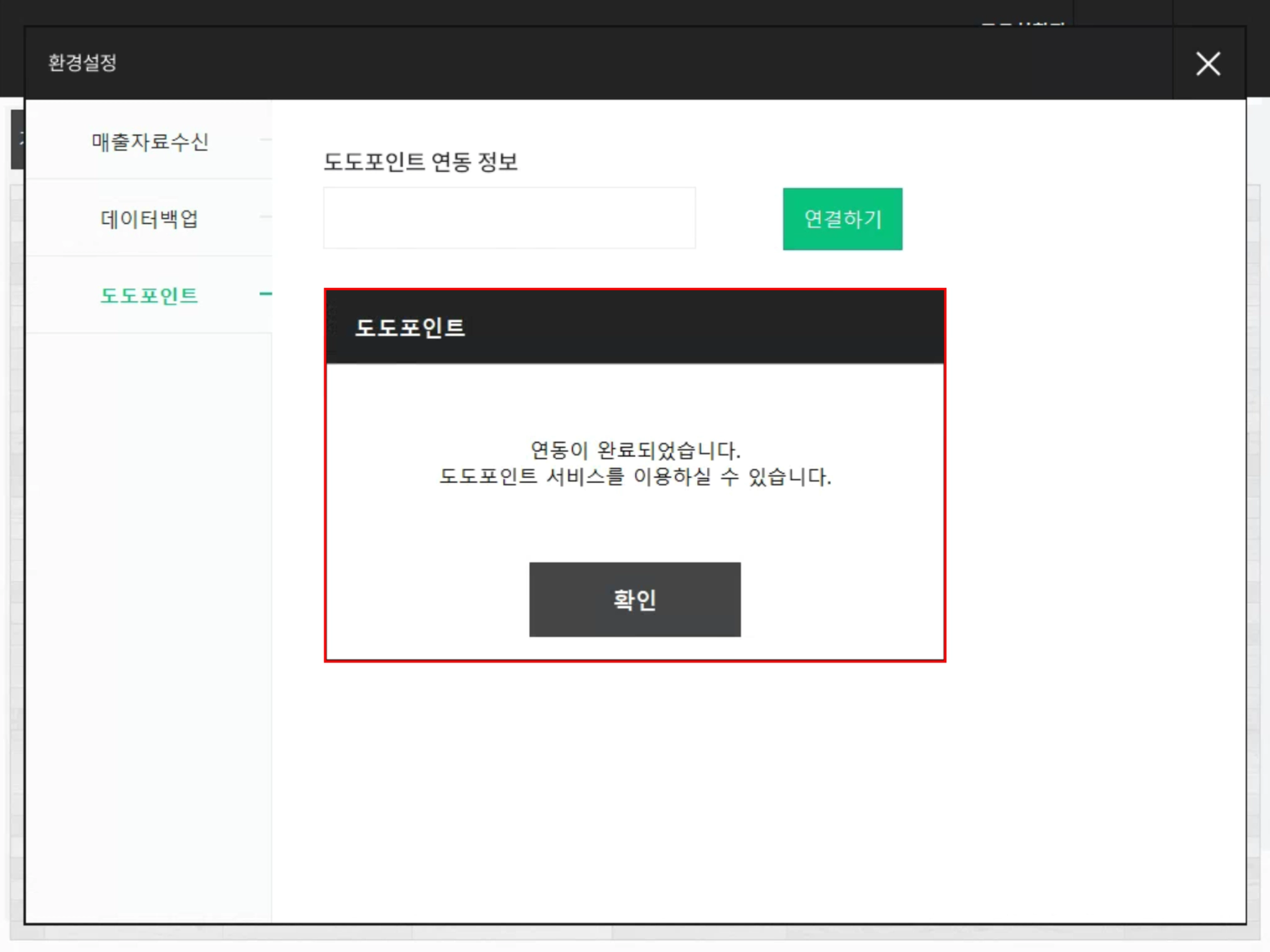Confirm the dialog with 확인
Screen dimensions: 1270x952
[x=634, y=599]
